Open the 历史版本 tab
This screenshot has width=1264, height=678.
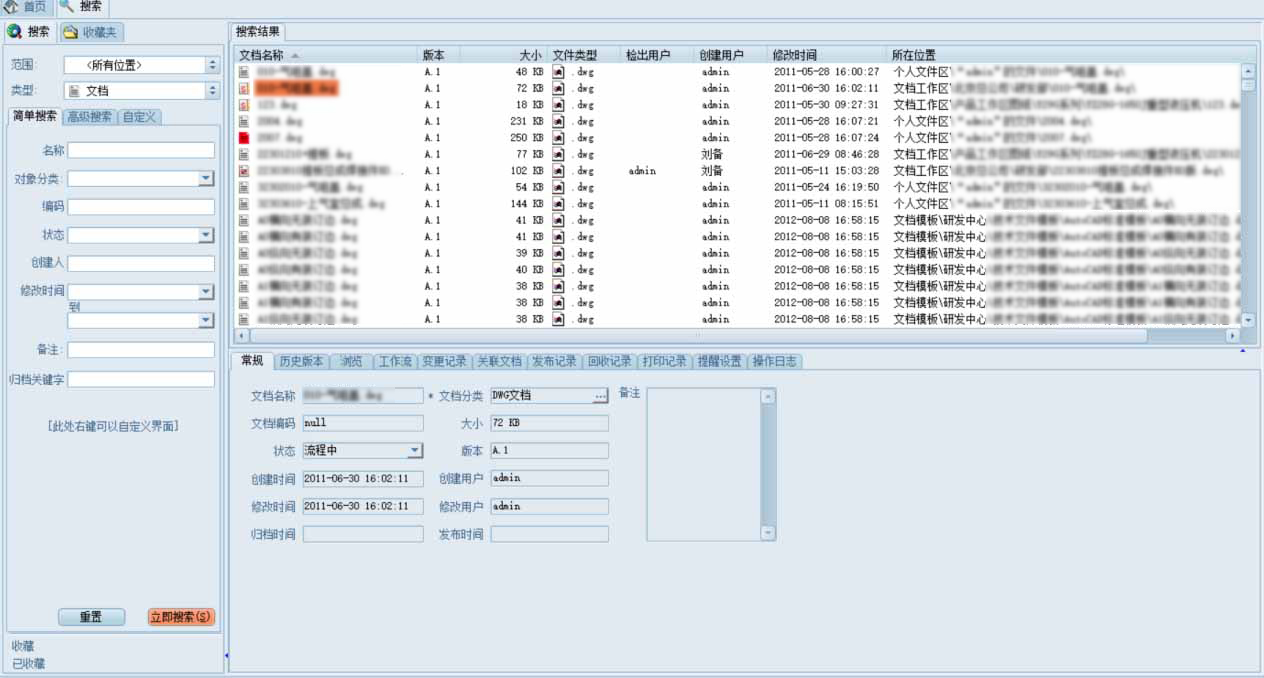click(x=301, y=361)
